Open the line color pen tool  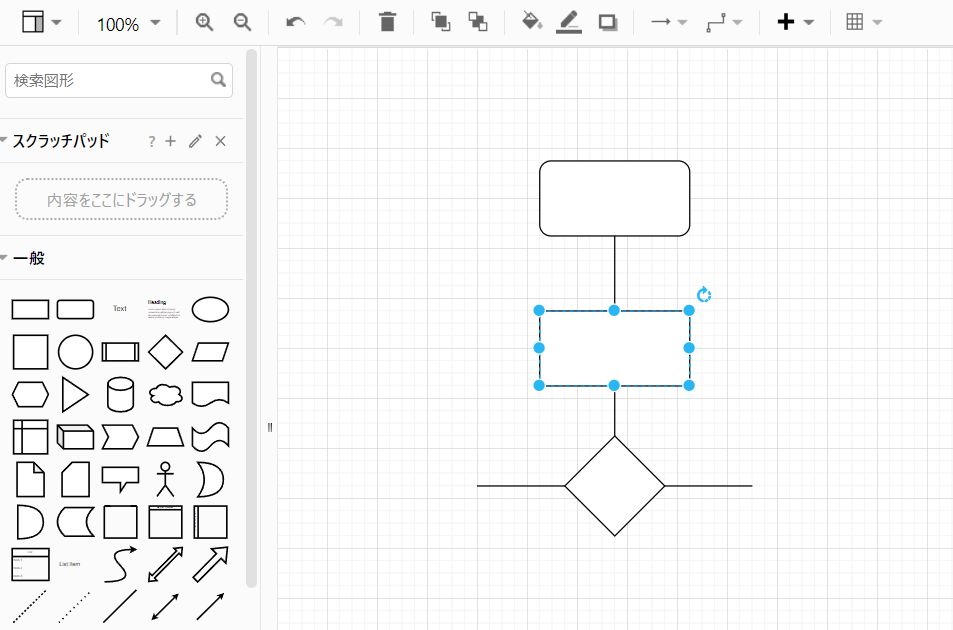click(x=569, y=22)
